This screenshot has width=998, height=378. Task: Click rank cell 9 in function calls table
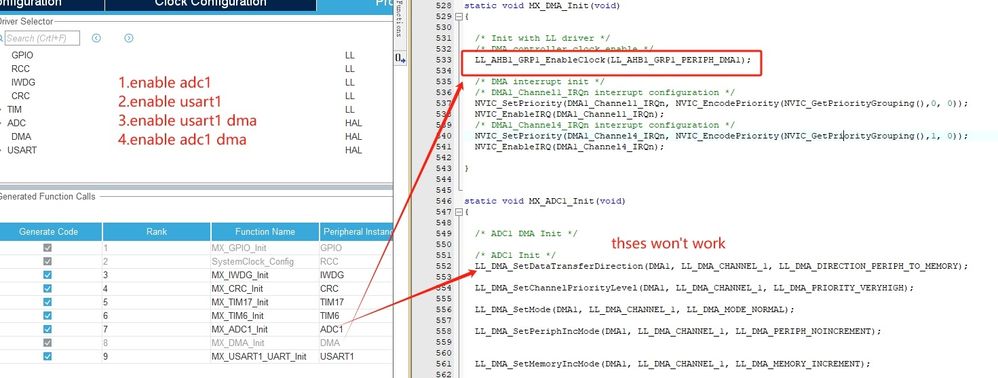click(x=157, y=356)
